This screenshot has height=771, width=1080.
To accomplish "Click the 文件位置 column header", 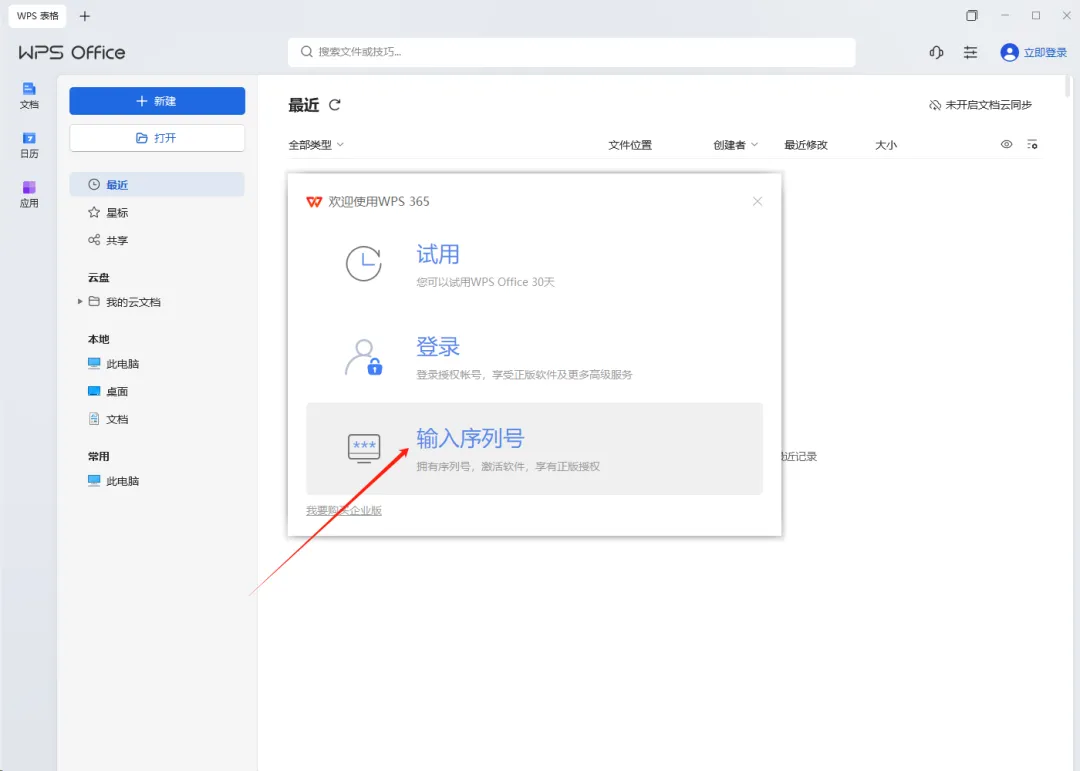I will 630,145.
